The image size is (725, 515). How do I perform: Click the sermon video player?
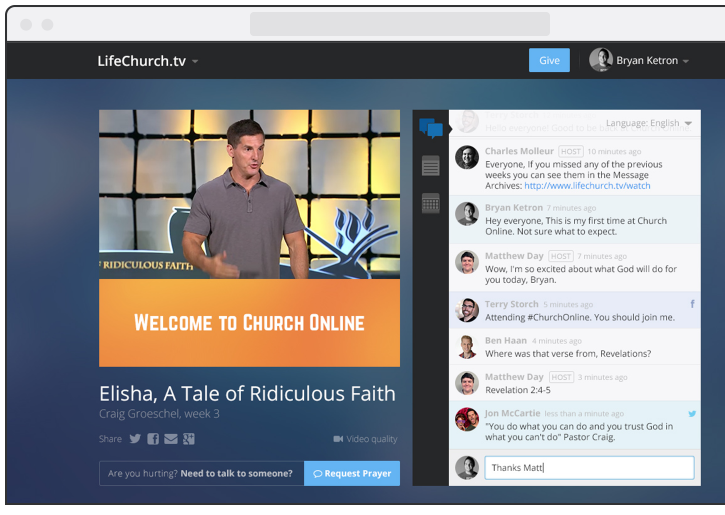(x=249, y=194)
